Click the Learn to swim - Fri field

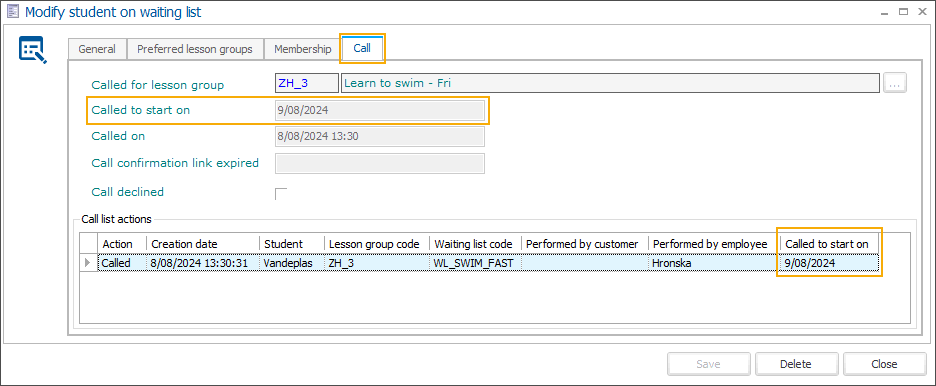(x=610, y=84)
